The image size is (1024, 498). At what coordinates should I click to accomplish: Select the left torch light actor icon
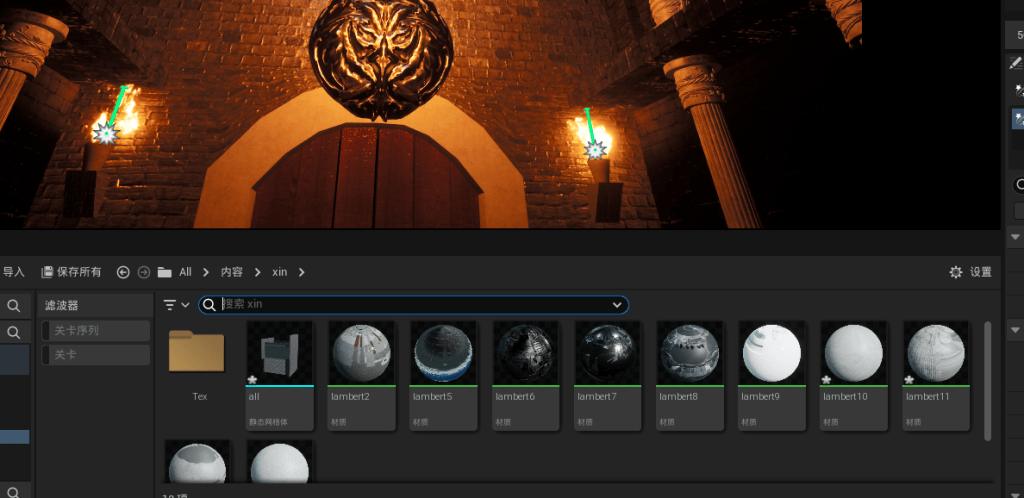click(x=106, y=133)
